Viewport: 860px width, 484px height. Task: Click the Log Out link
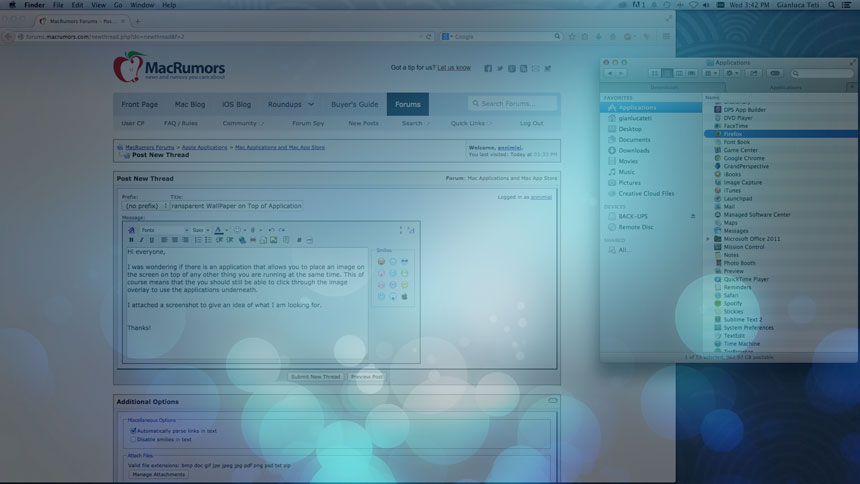click(x=531, y=123)
